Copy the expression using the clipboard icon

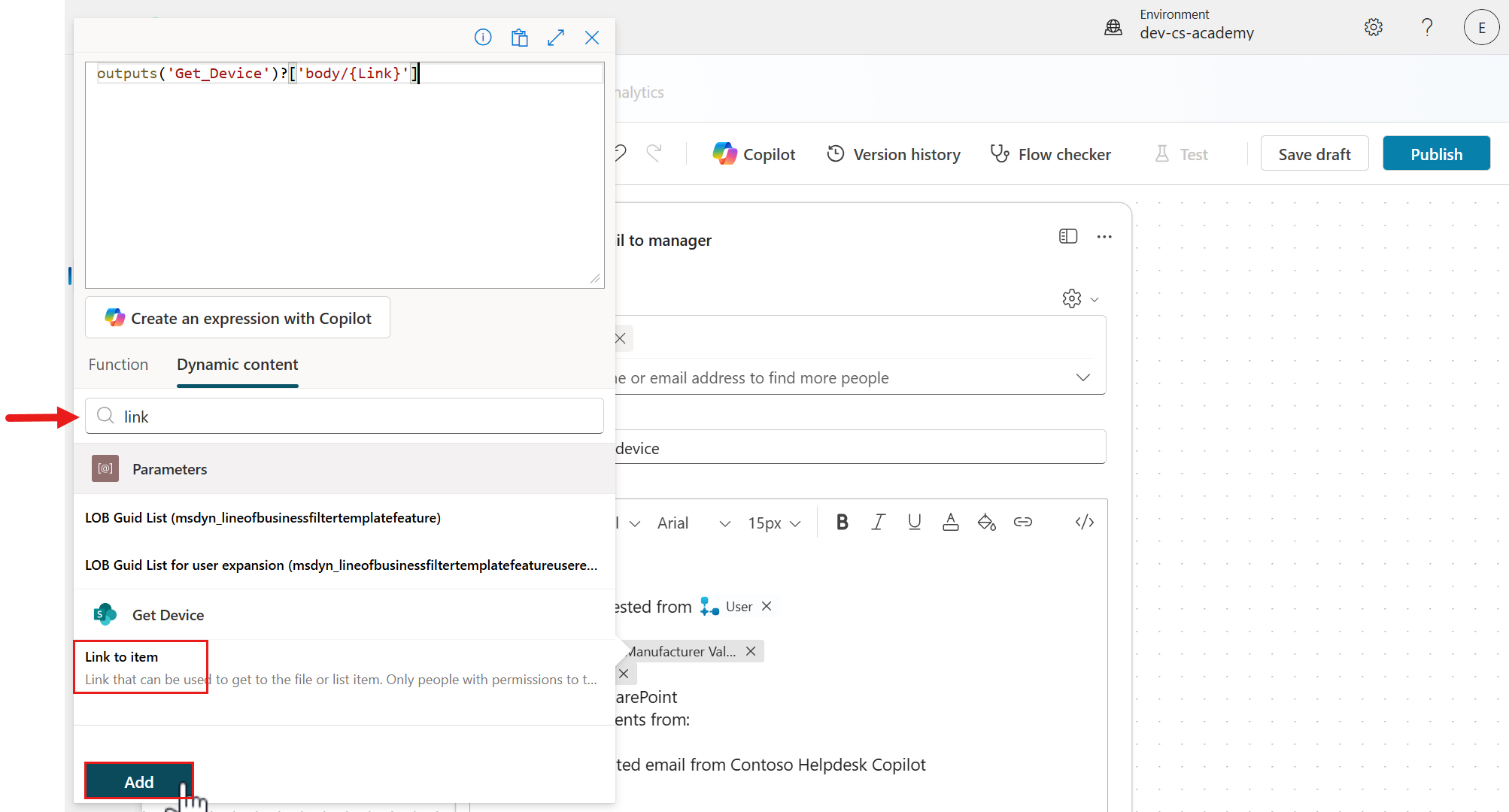click(x=519, y=37)
